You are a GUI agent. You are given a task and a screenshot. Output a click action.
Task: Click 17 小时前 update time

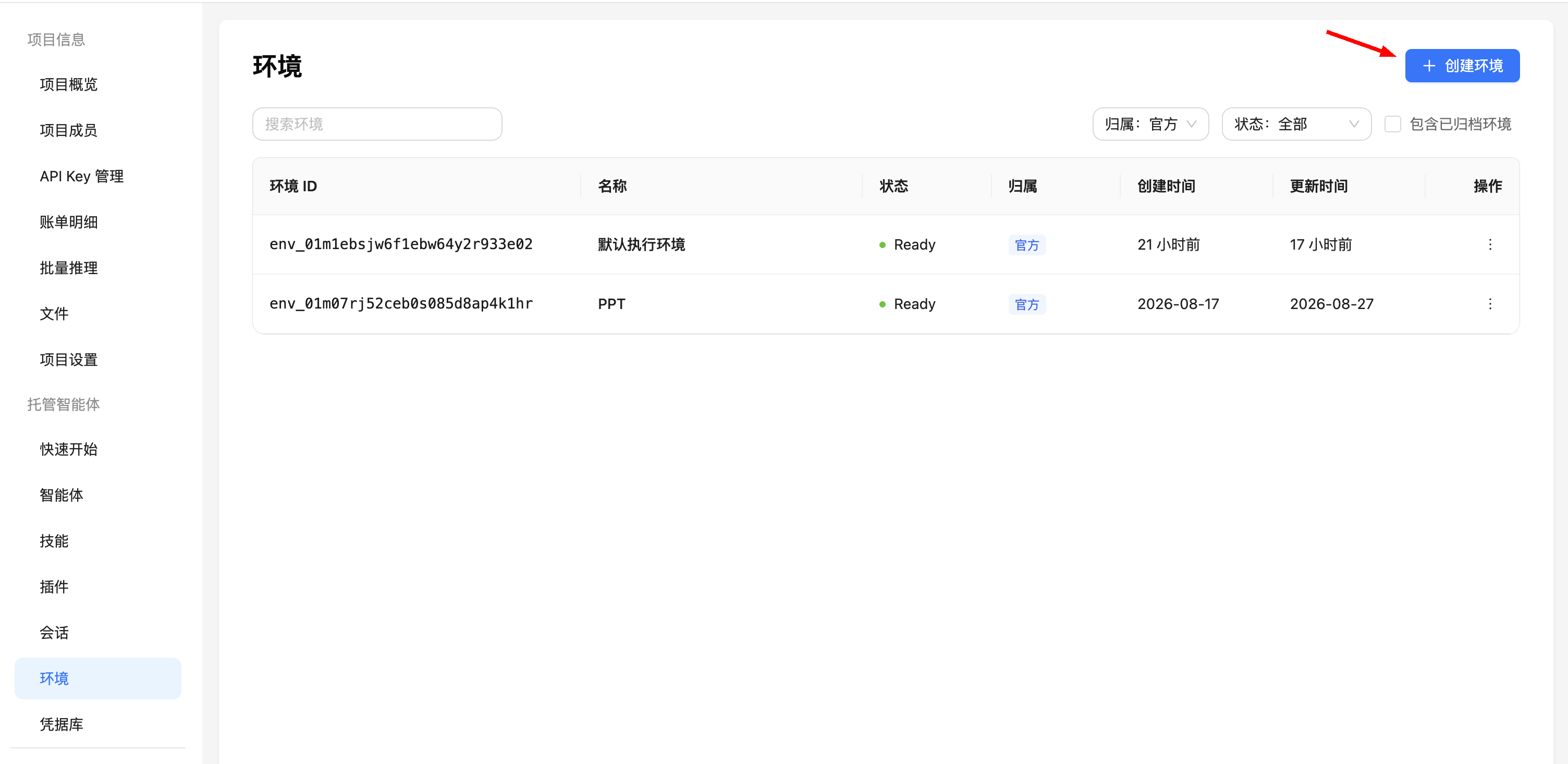1320,244
